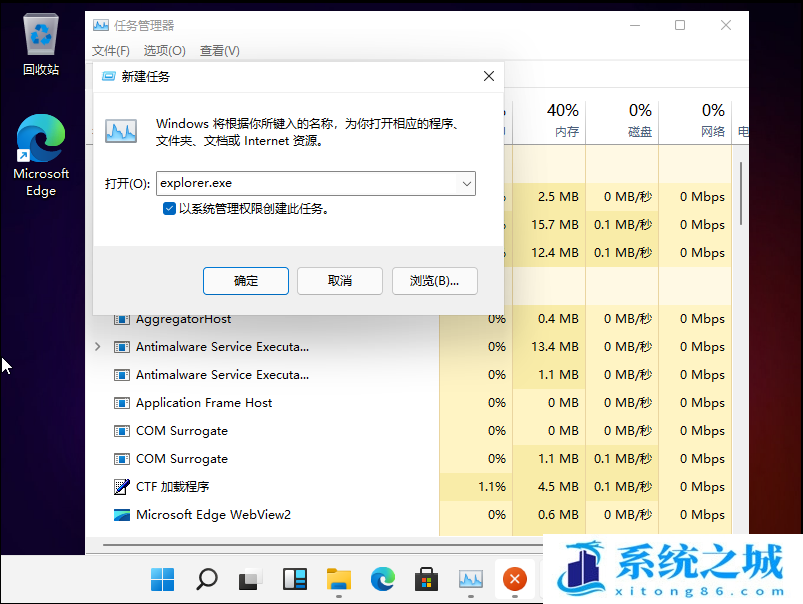This screenshot has height=604, width=803.
Task: Click CTF 加载程序 process icon
Action: 121,487
